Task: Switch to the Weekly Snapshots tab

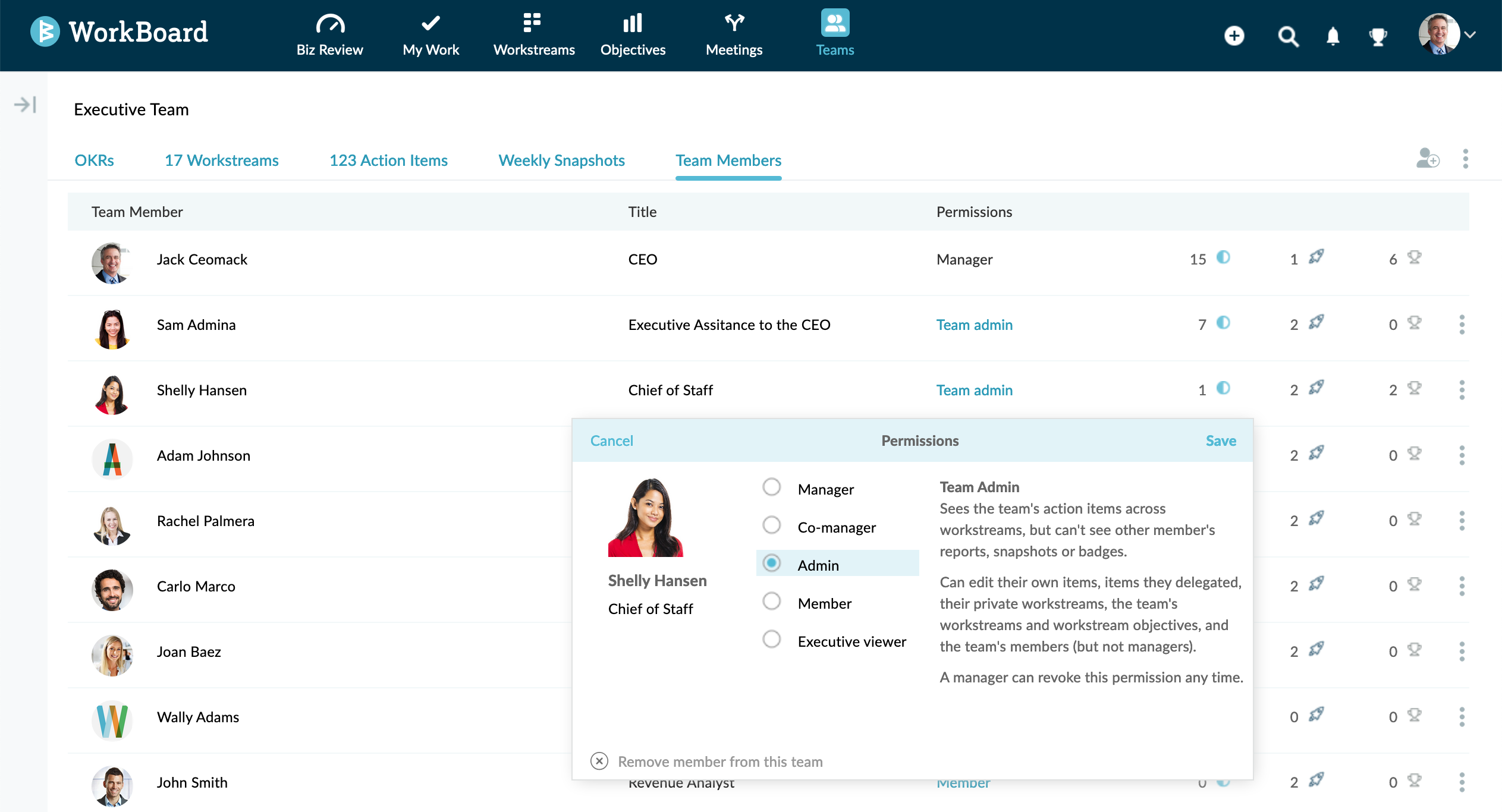Action: [561, 160]
